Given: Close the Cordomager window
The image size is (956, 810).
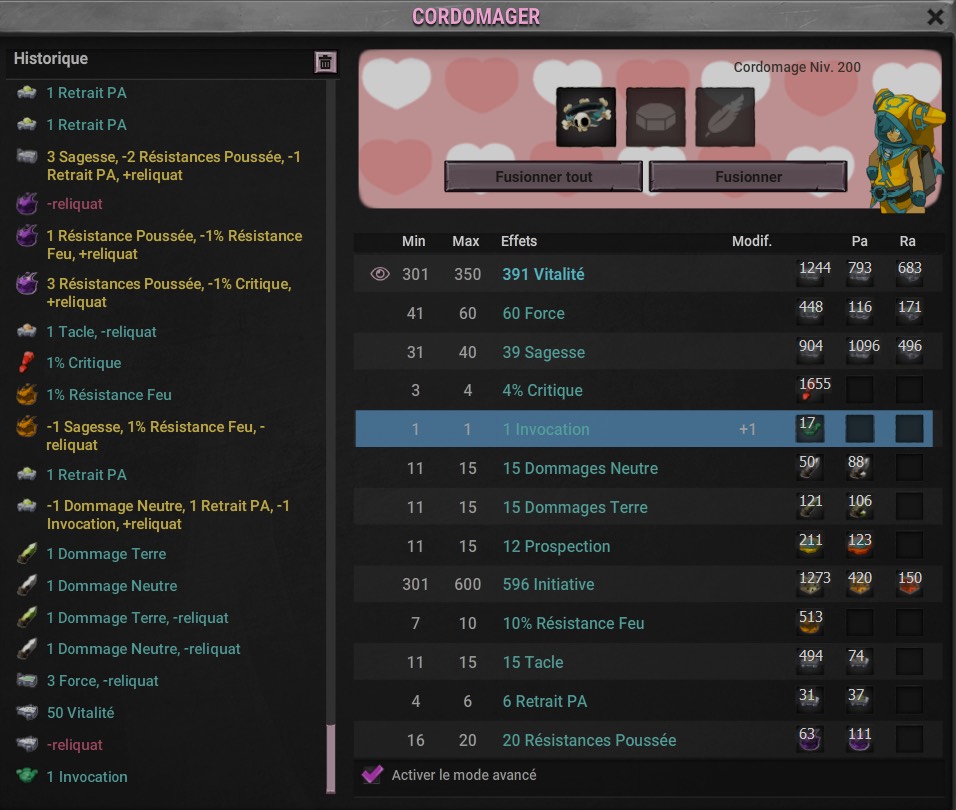Looking at the screenshot, I should point(935,16).
